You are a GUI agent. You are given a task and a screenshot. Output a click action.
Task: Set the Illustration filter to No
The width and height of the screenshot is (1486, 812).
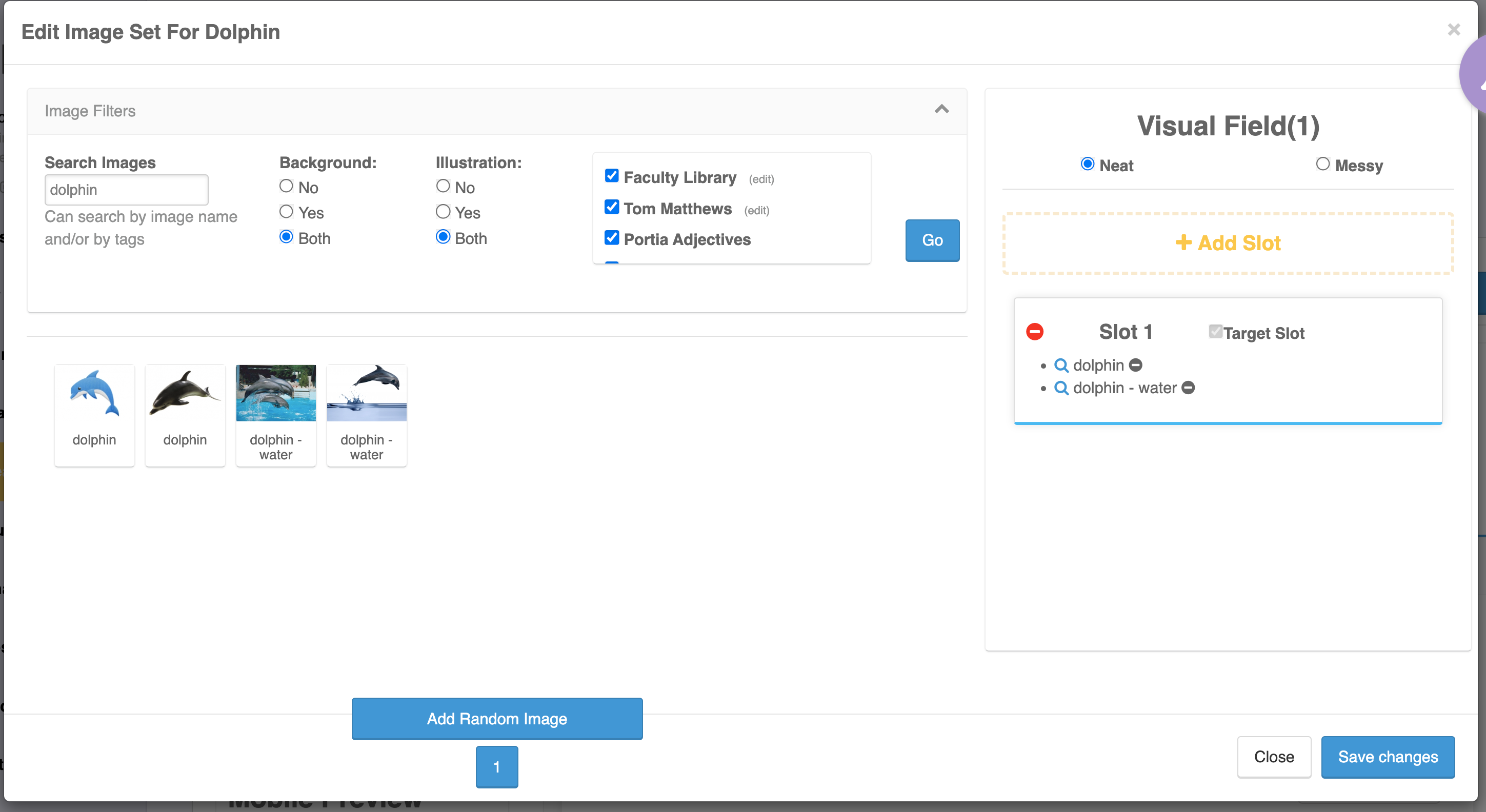point(443,186)
